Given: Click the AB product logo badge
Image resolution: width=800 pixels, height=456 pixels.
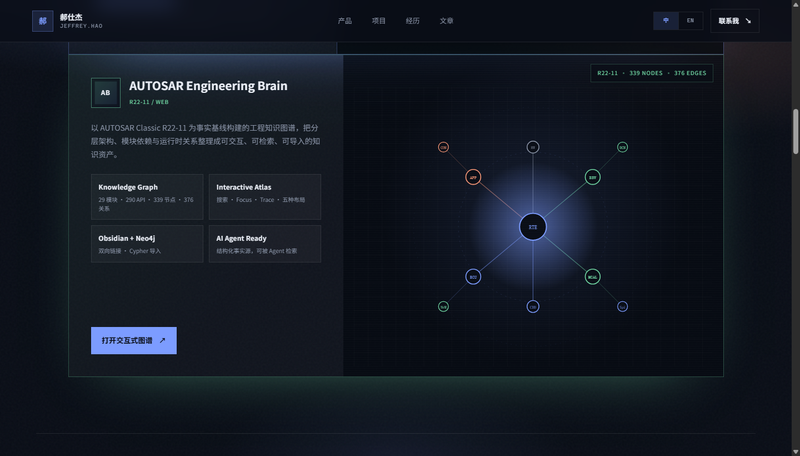Looking at the screenshot, I should tap(106, 93).
